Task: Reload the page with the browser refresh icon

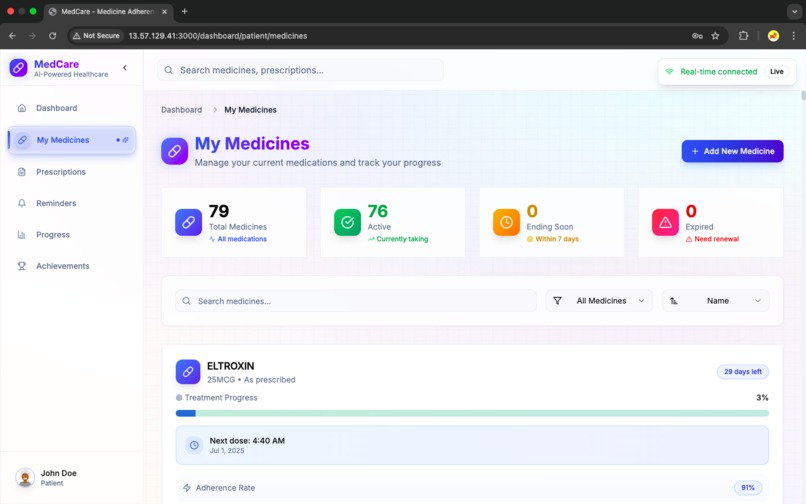Action: [52, 36]
